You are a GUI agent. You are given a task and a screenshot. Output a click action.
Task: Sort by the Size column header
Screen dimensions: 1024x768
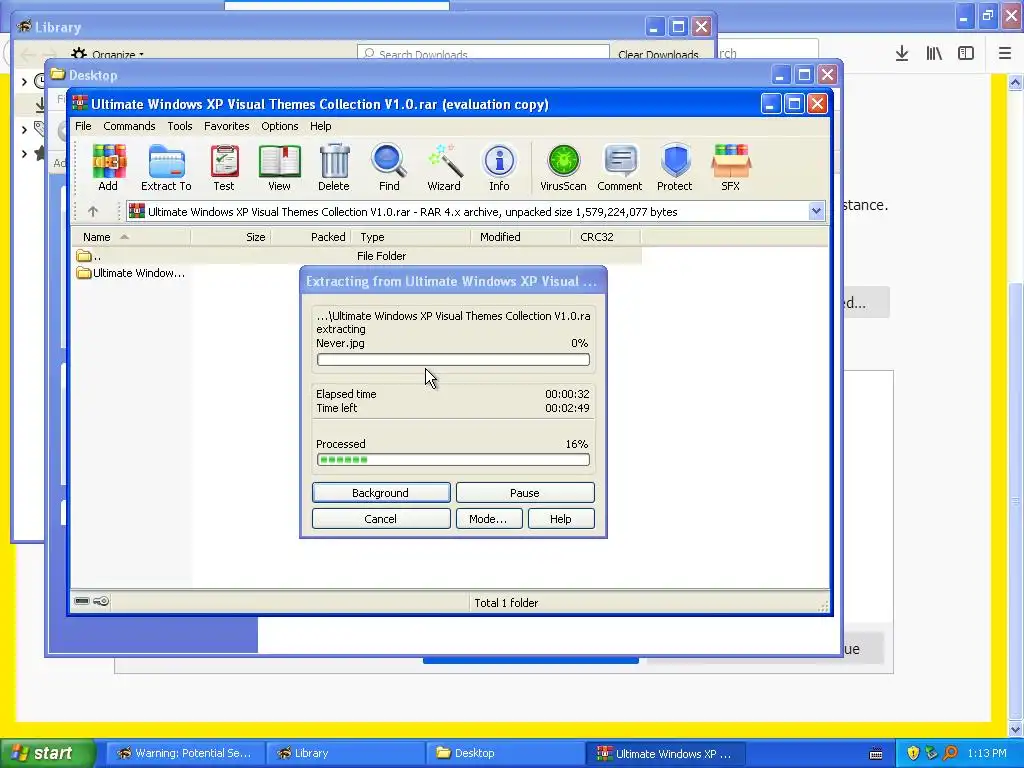[x=231, y=237]
